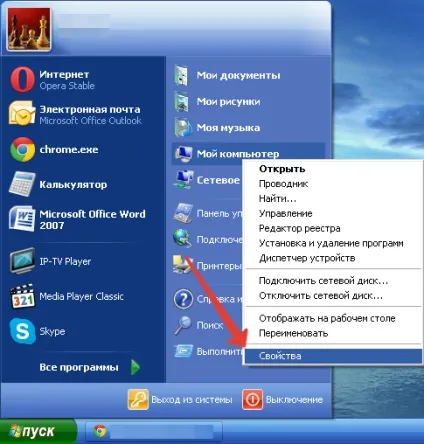The image size is (424, 444).
Task: Click the Электронная почта label
Action: pyautogui.click(x=90, y=109)
